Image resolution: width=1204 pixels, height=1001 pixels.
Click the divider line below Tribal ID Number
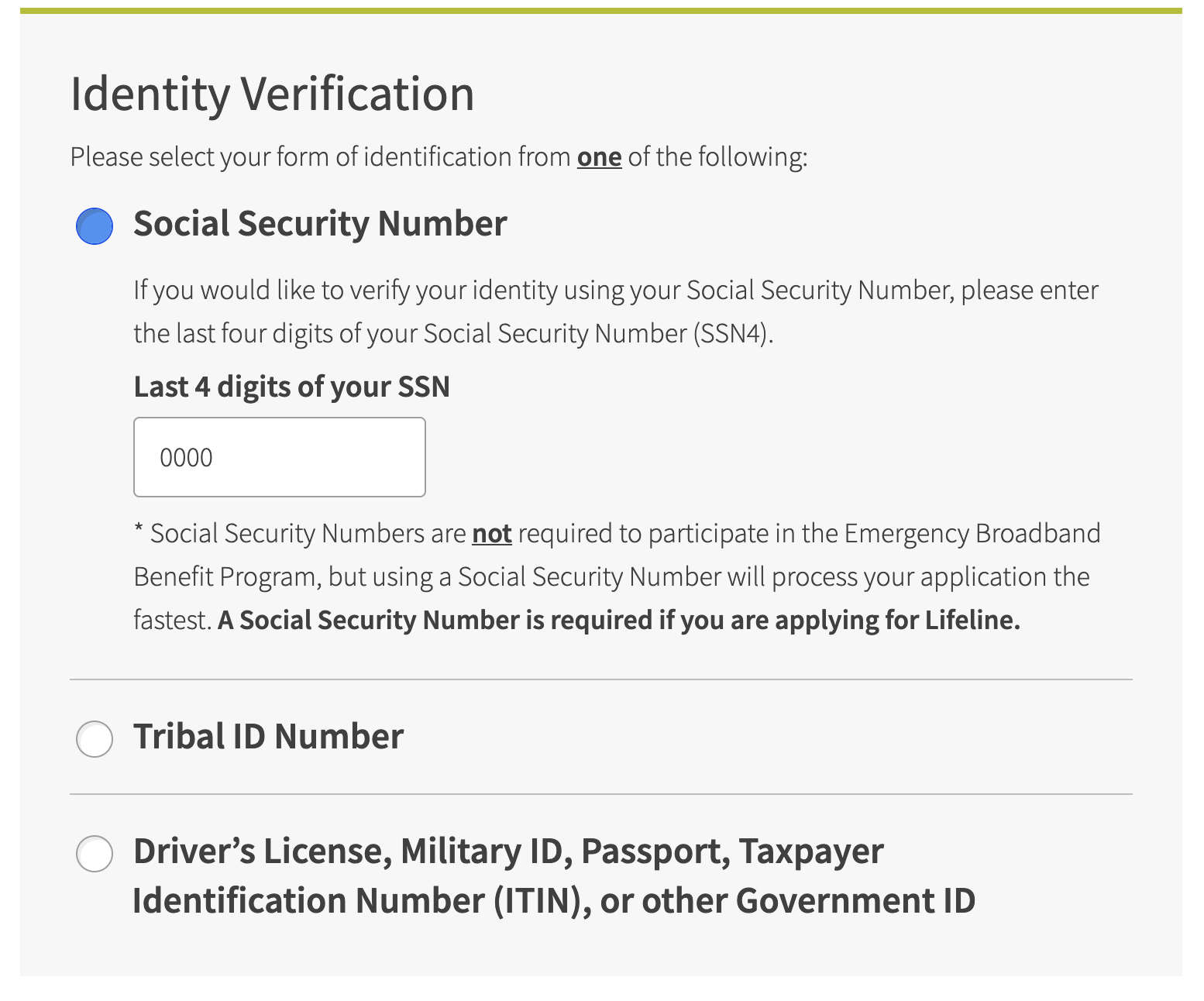[601, 794]
